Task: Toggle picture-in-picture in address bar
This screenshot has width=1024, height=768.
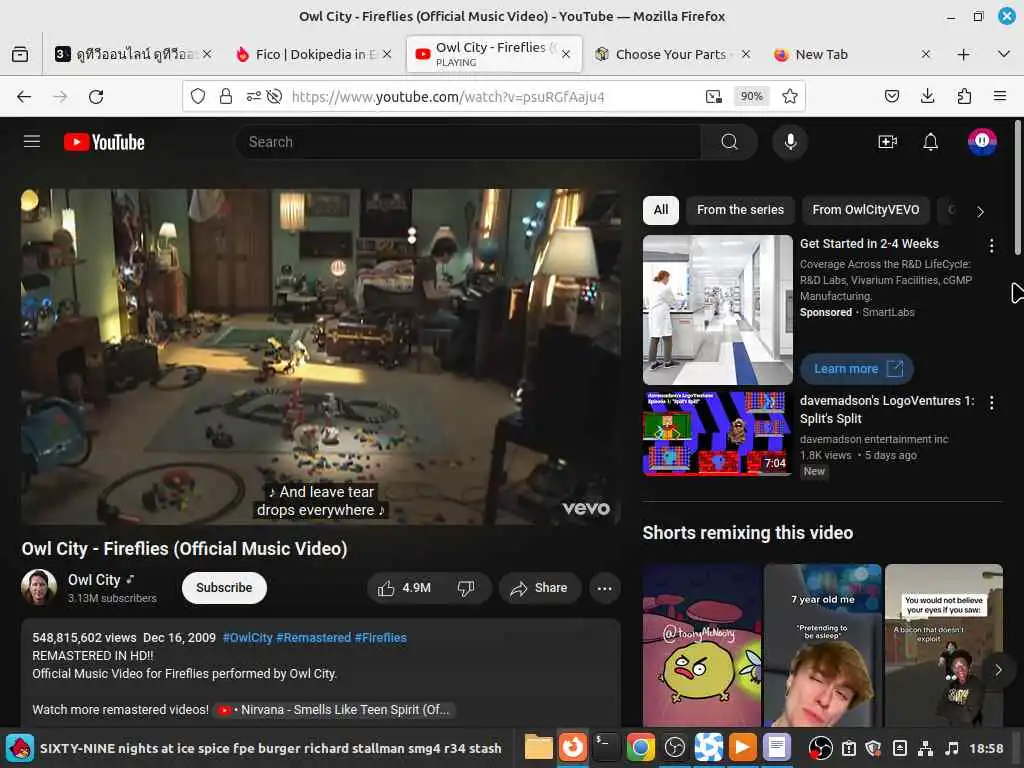Action: [714, 97]
